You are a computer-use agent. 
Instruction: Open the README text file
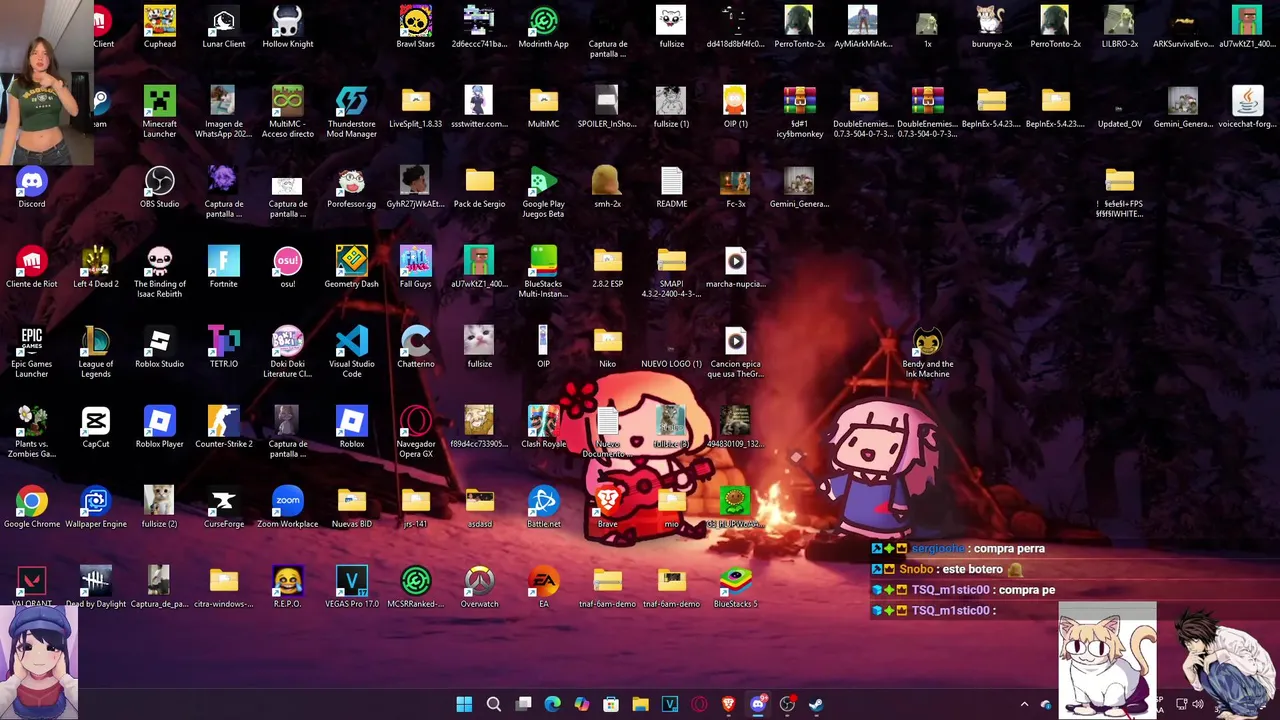671,187
